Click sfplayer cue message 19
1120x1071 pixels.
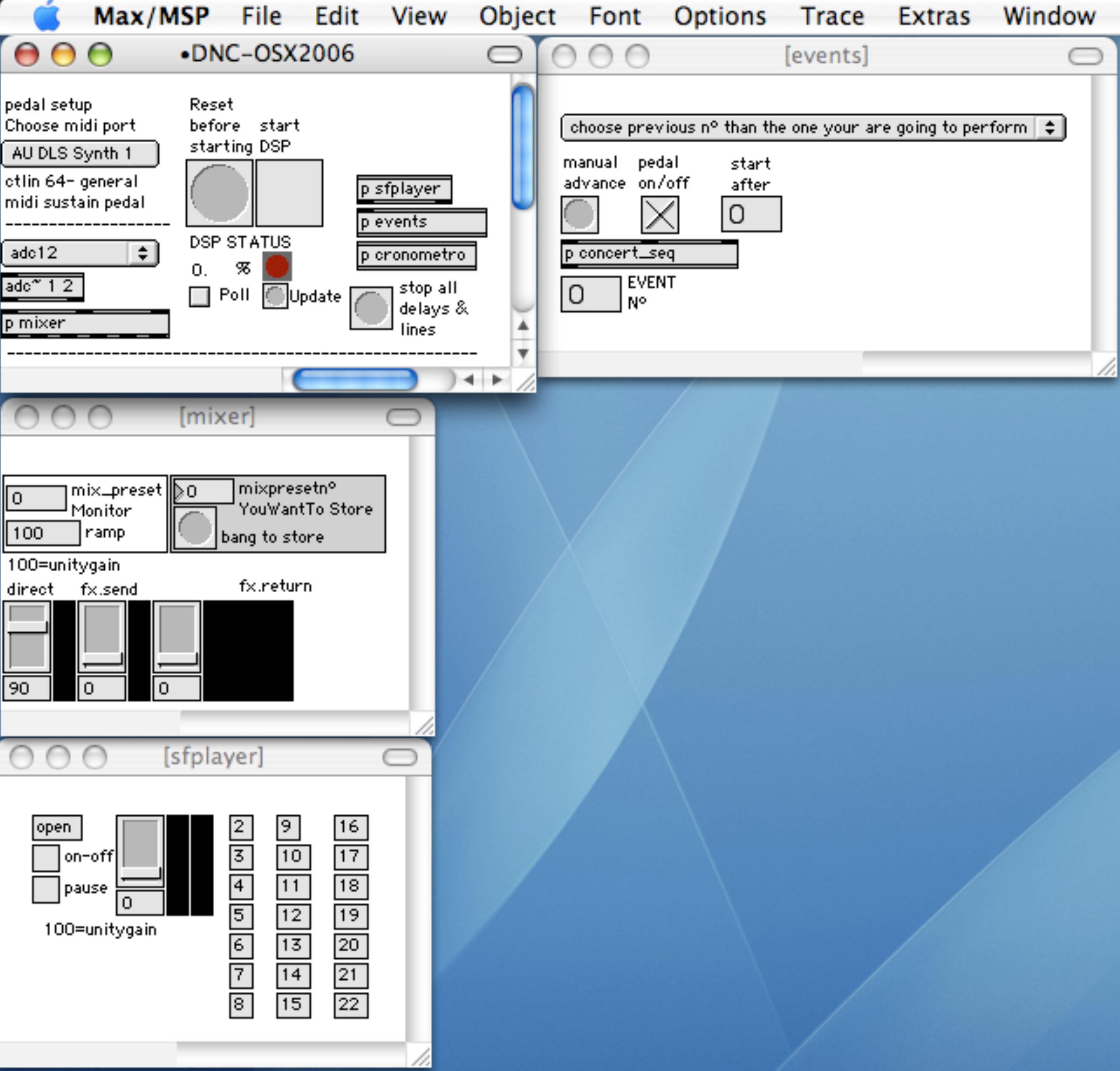tap(351, 916)
